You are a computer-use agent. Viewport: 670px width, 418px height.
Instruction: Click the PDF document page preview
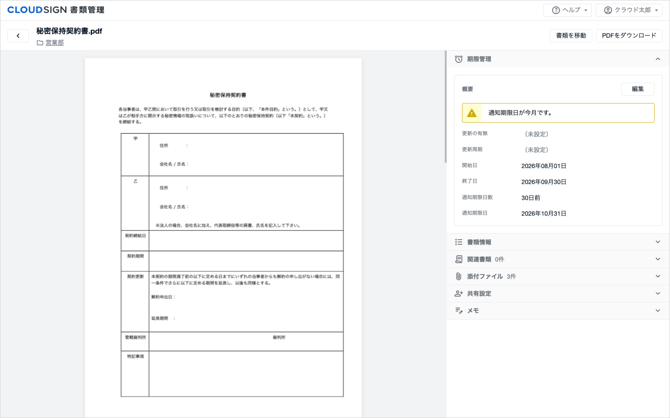click(x=223, y=238)
